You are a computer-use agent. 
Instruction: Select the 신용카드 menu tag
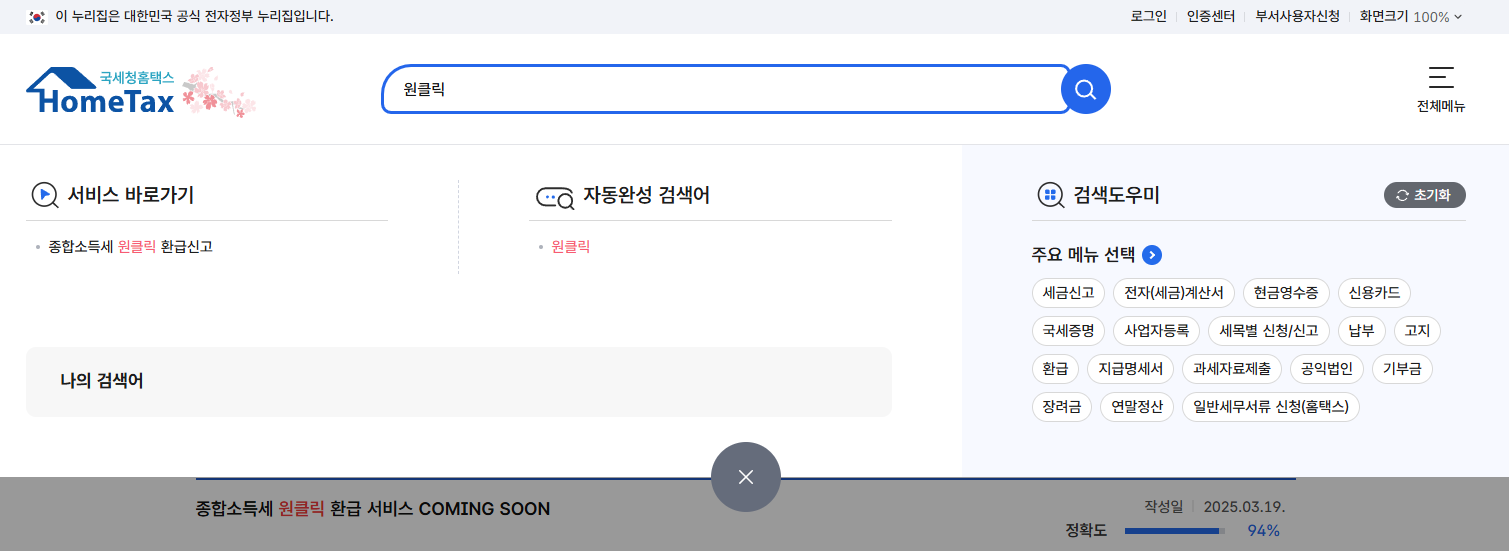pyautogui.click(x=1374, y=293)
